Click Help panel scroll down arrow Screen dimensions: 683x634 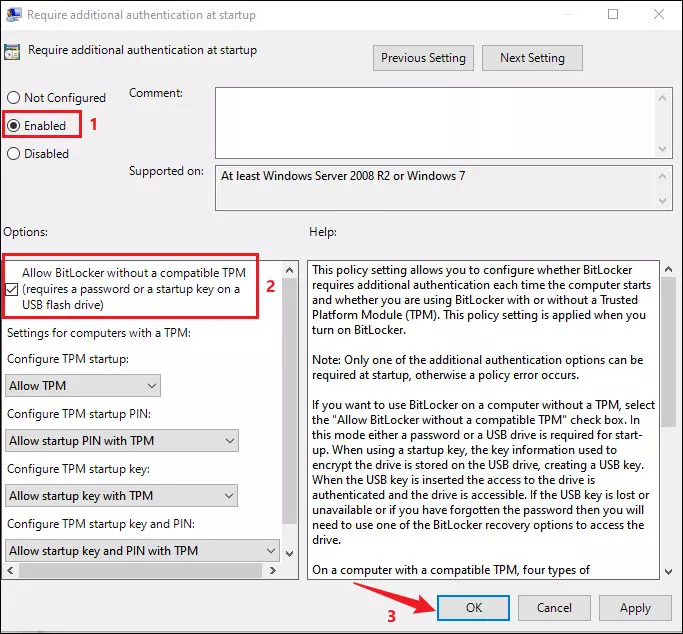[668, 571]
